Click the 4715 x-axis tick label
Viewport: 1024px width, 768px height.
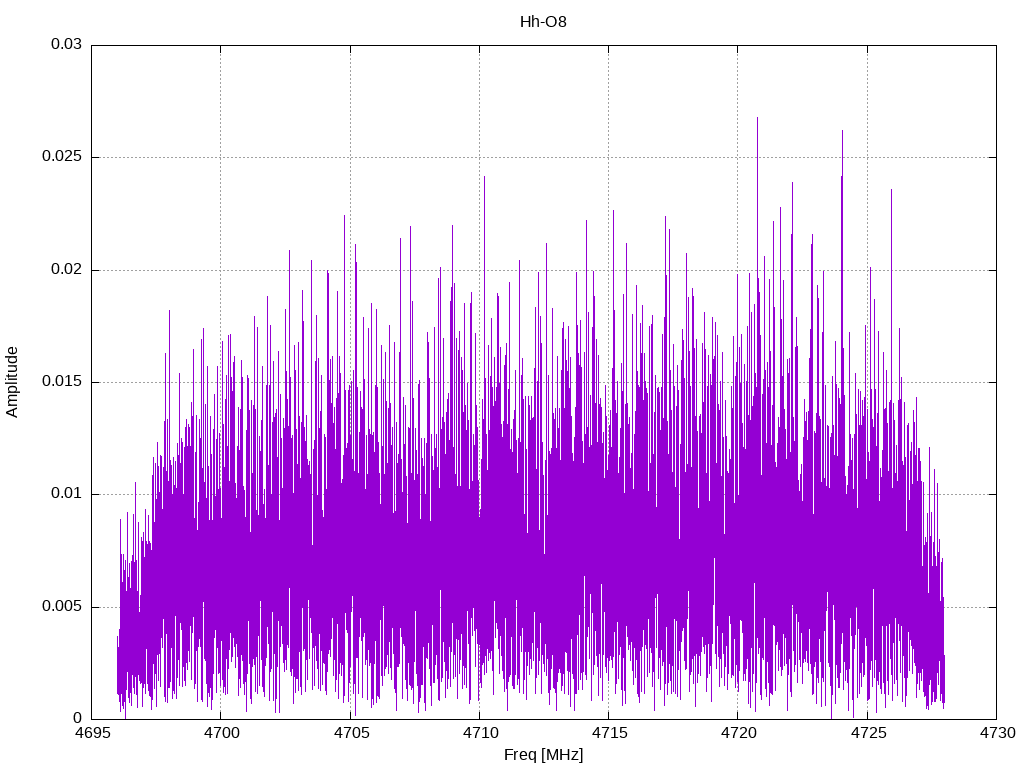pos(609,733)
